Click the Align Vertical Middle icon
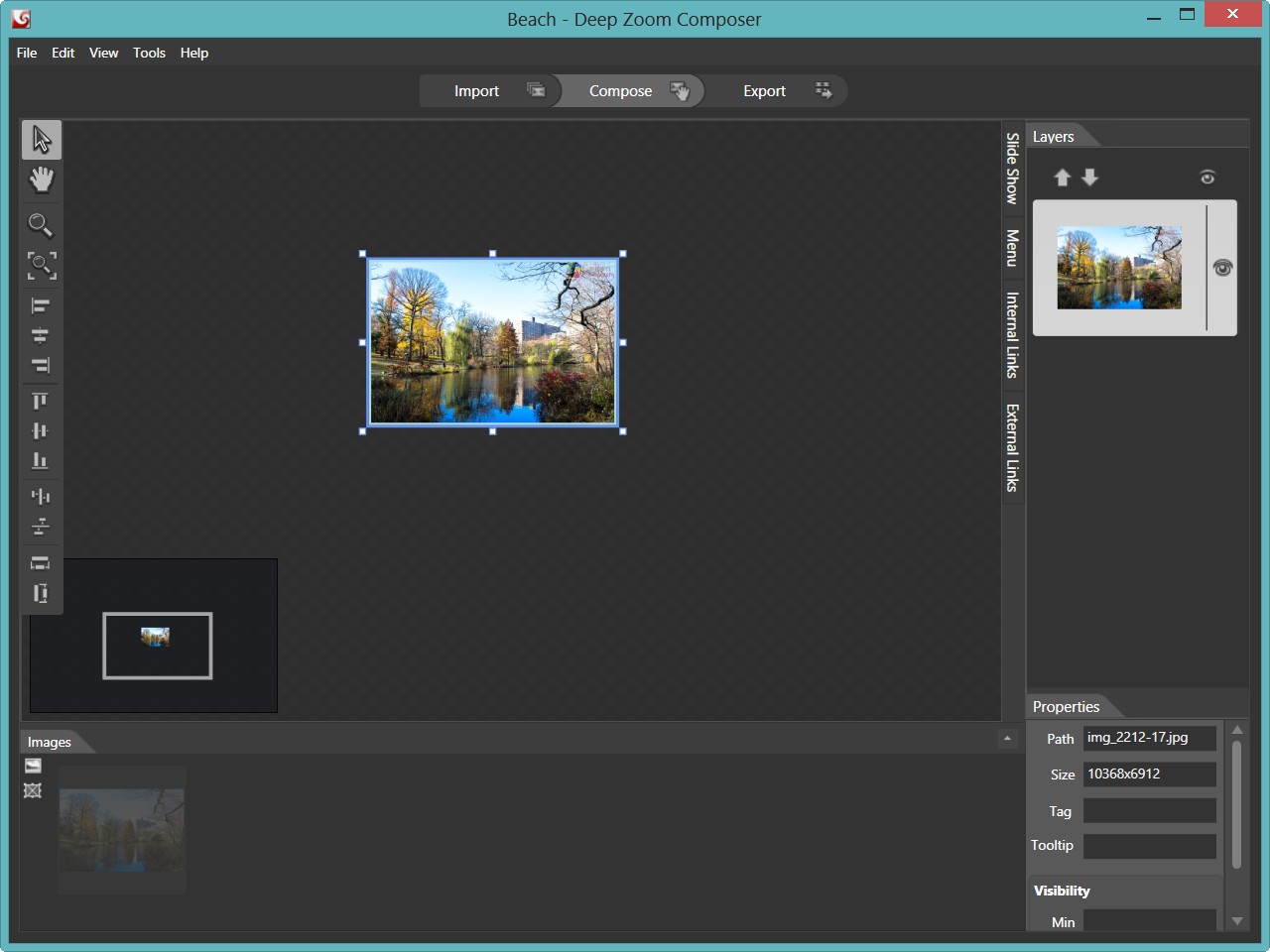The height and width of the screenshot is (952, 1270). coord(41,430)
